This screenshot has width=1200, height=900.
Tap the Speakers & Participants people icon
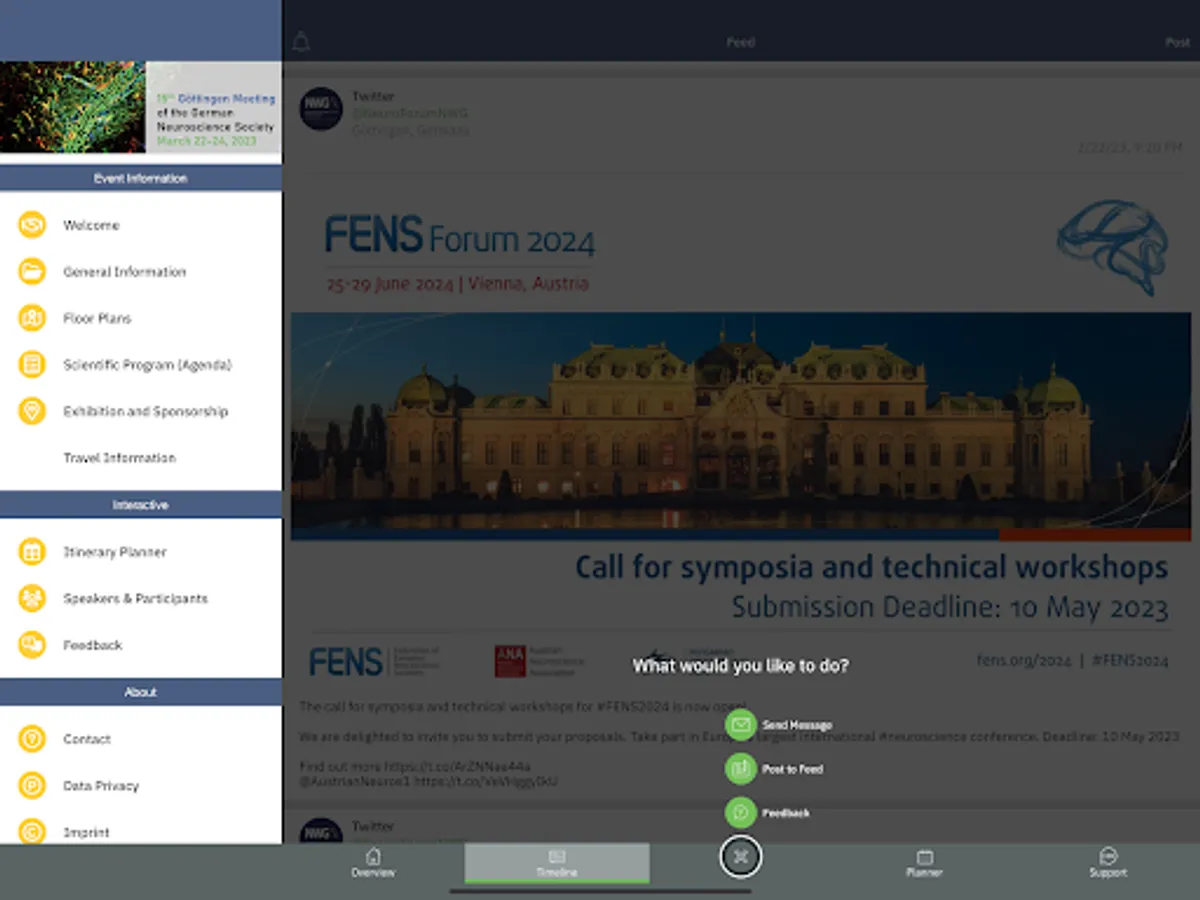[x=32, y=598]
